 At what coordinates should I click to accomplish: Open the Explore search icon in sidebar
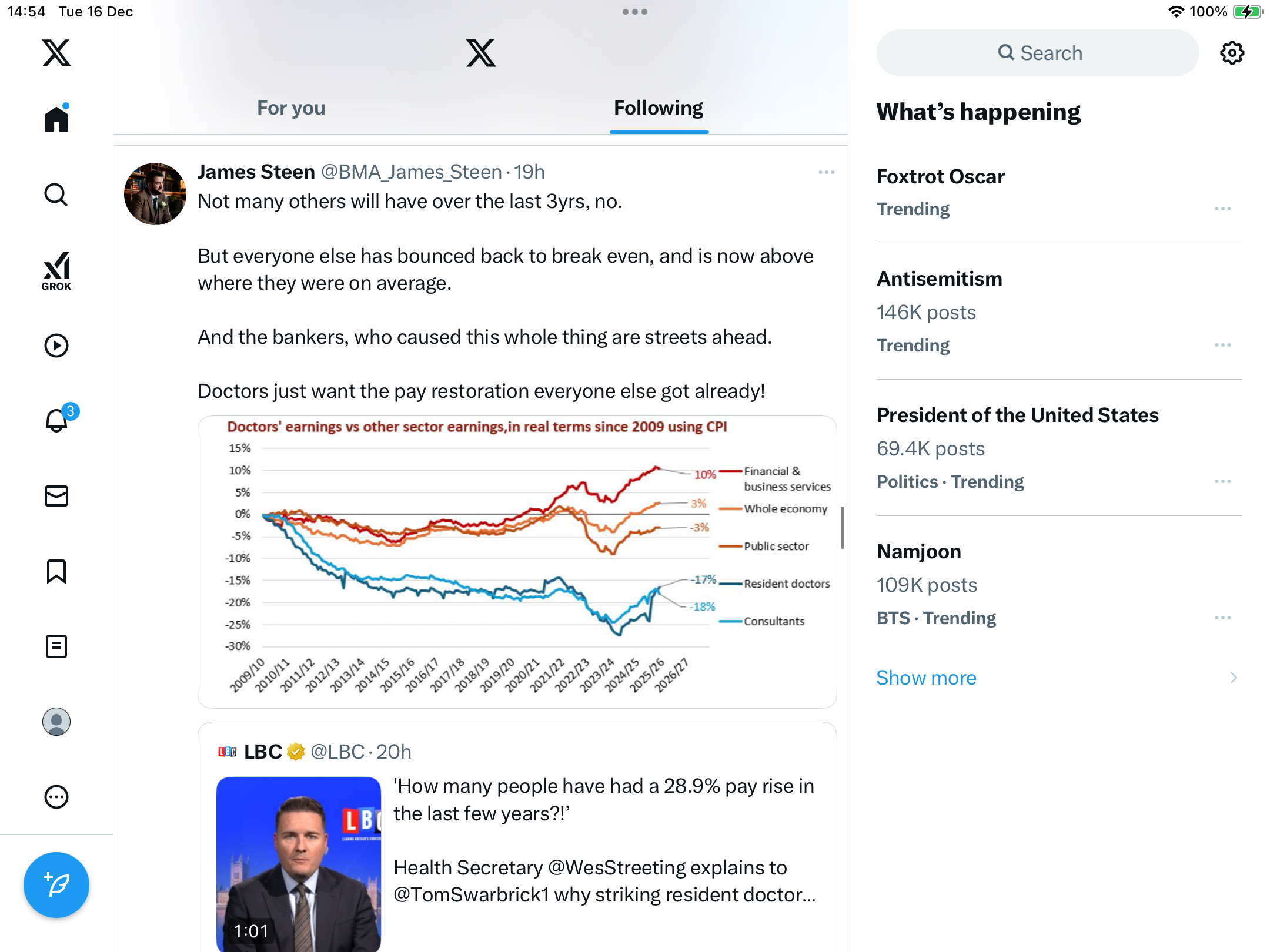coord(56,195)
